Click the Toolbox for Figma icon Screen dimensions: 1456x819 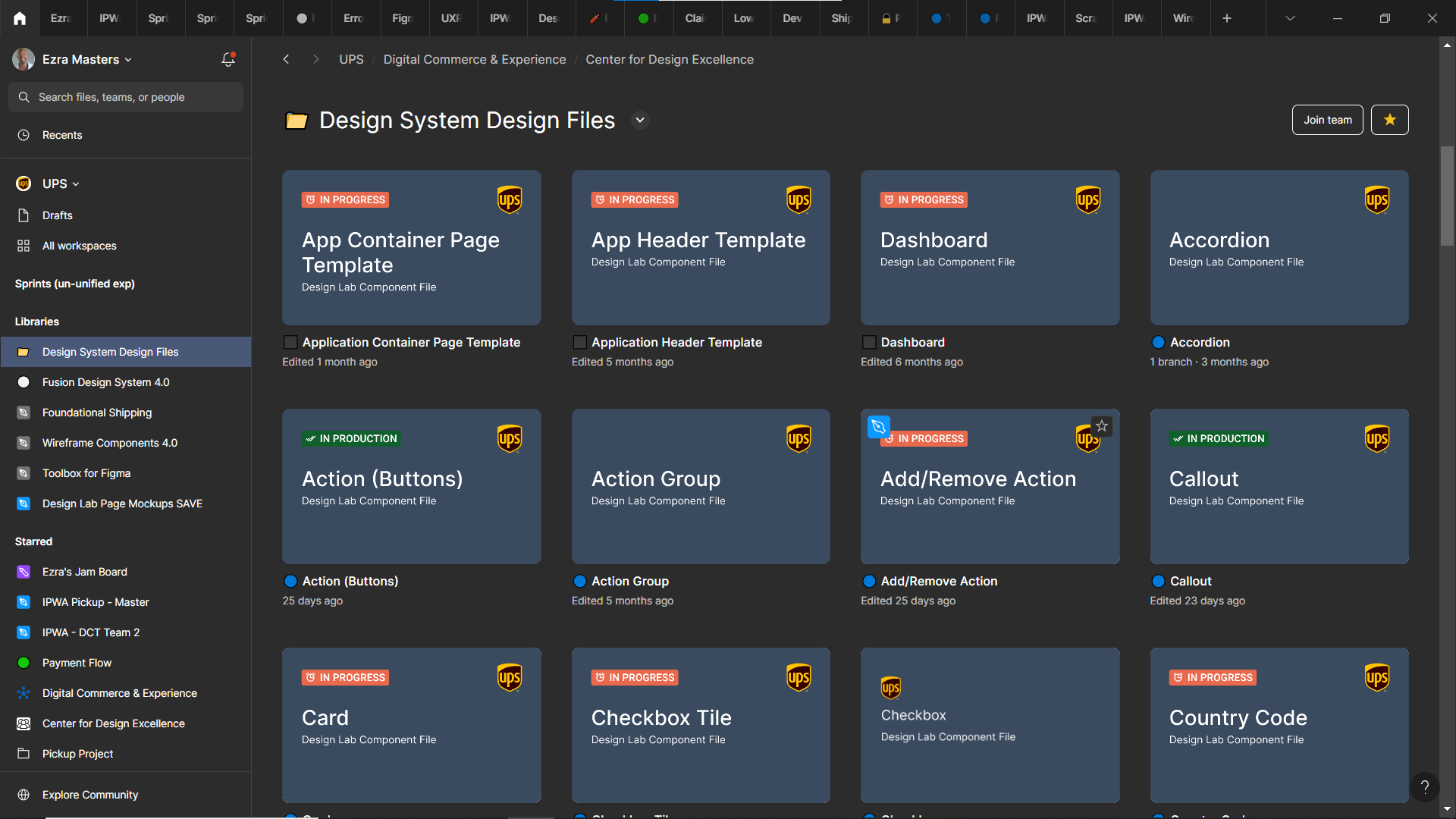(24, 473)
